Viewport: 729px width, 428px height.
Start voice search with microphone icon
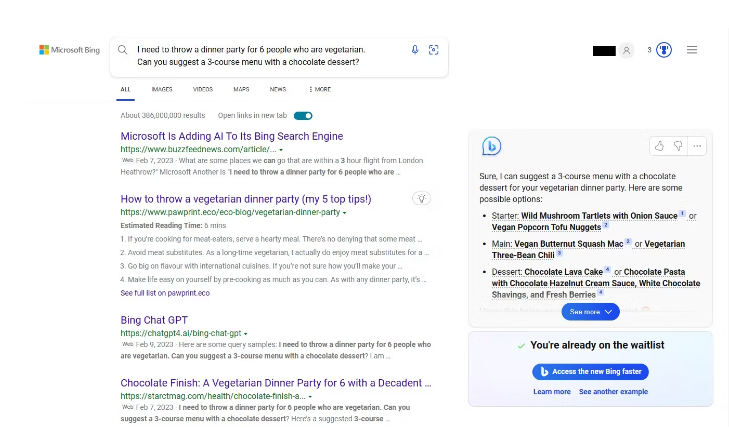(x=415, y=50)
